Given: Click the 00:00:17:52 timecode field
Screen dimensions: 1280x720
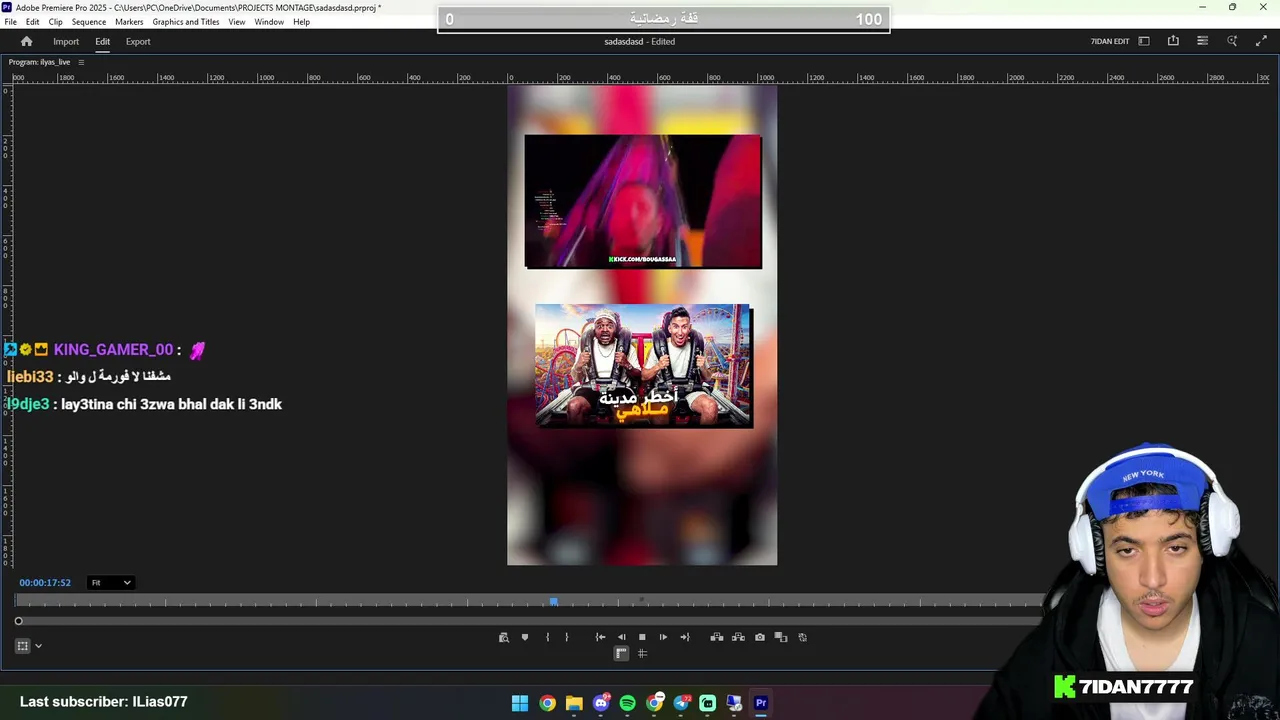Looking at the screenshot, I should click(x=45, y=583).
